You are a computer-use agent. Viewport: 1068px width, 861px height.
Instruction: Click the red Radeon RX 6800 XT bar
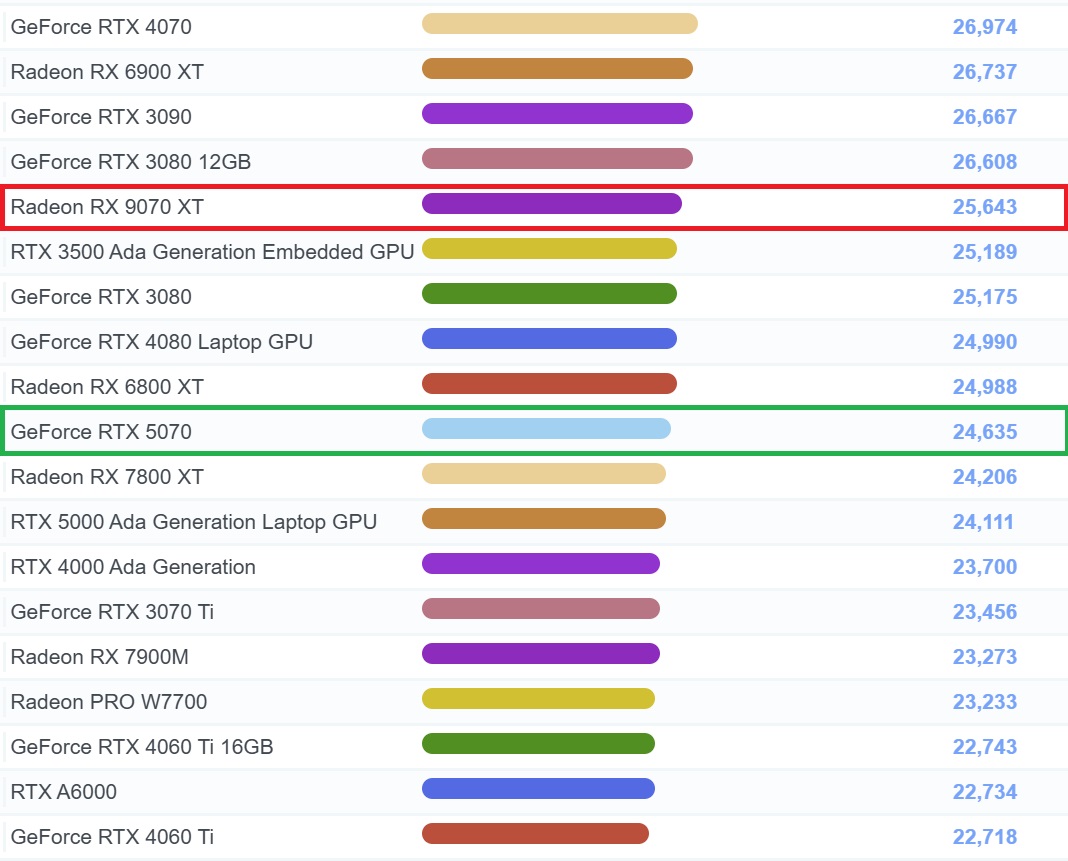pos(549,383)
